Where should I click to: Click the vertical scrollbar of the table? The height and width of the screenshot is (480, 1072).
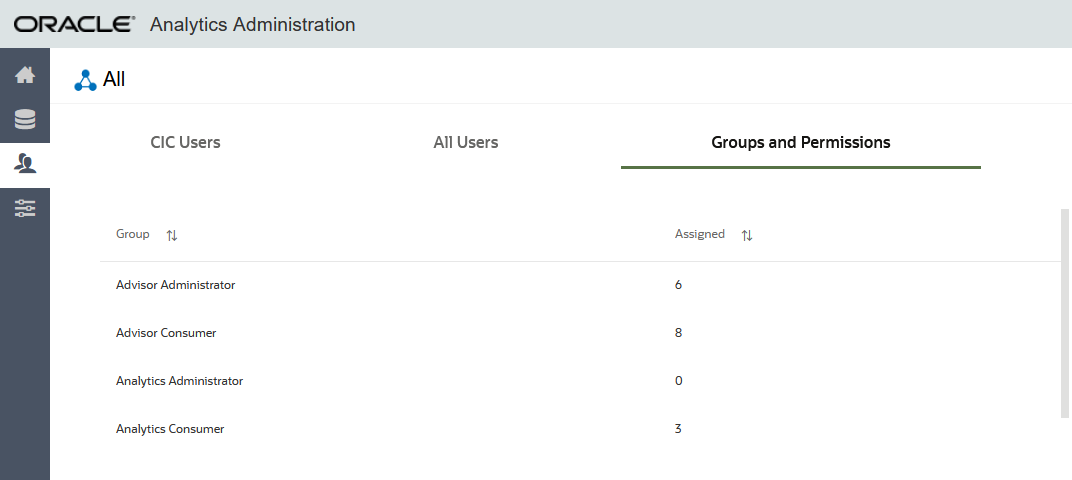(x=1064, y=313)
